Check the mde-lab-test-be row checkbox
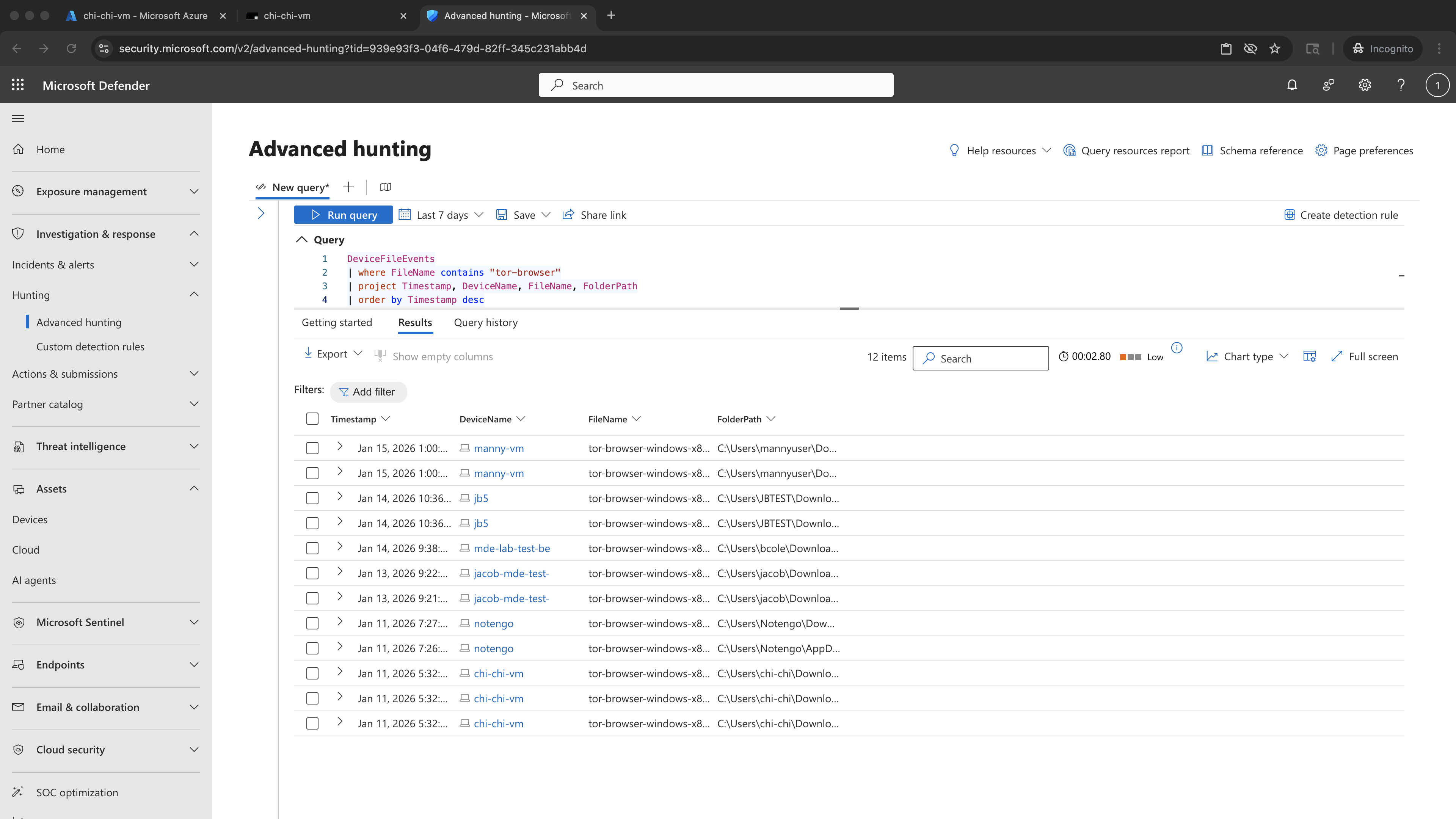Image resolution: width=1456 pixels, height=819 pixels. pyautogui.click(x=312, y=548)
